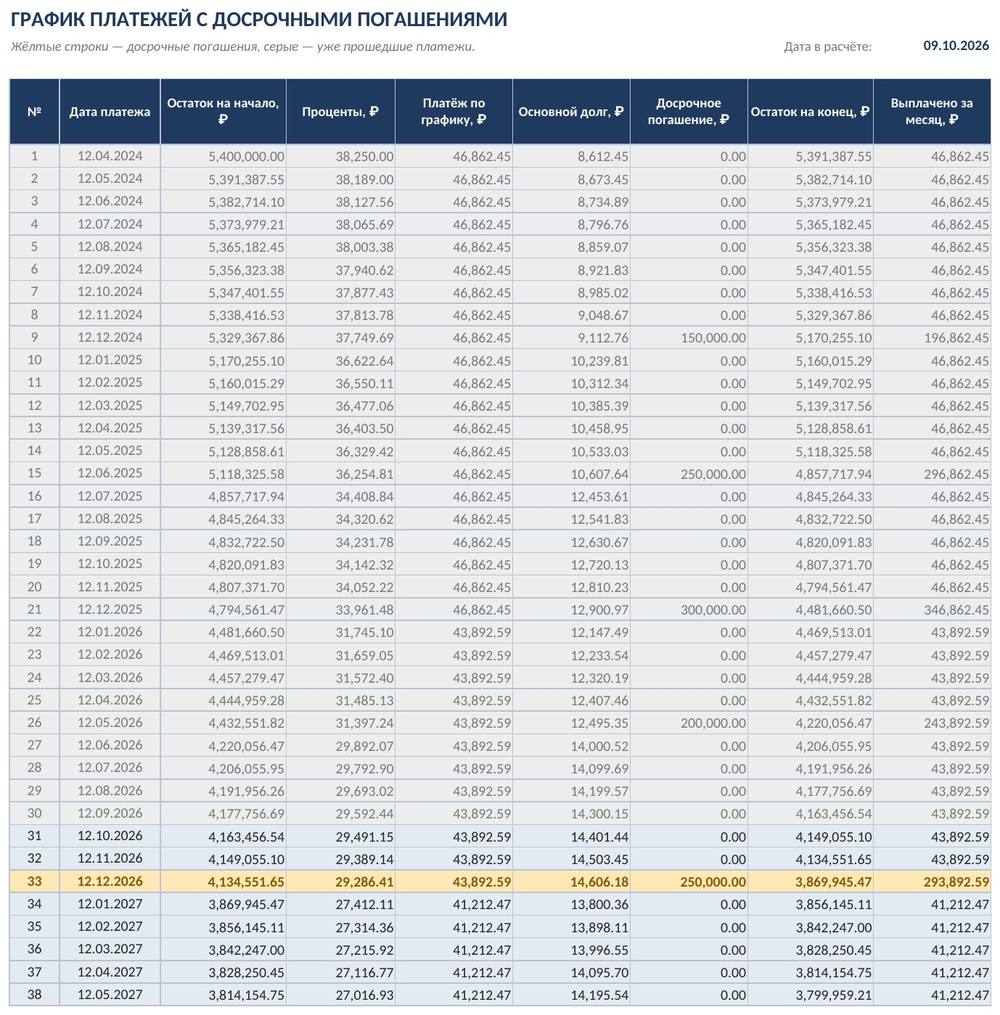Select early repayment cell 200,000.00

689,722
